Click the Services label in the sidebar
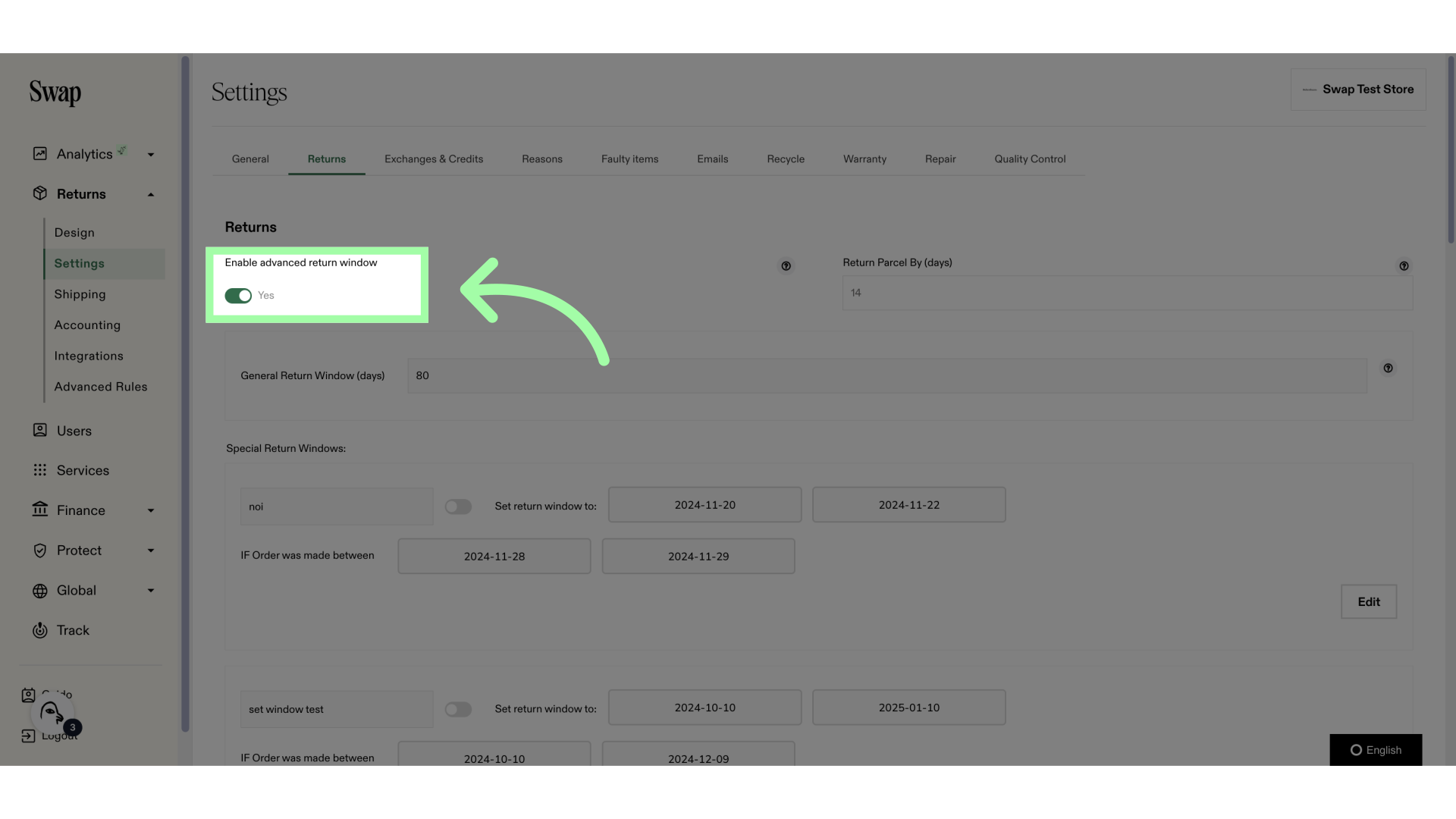Screen dimensions: 1456x819 [83, 471]
